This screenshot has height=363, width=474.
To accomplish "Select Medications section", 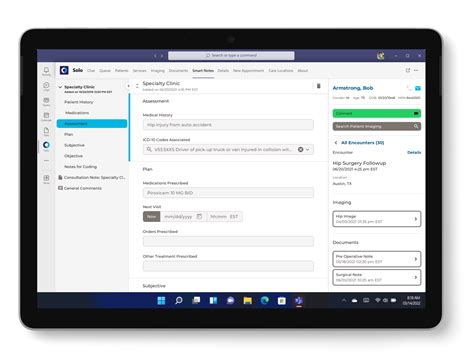I will tap(77, 113).
